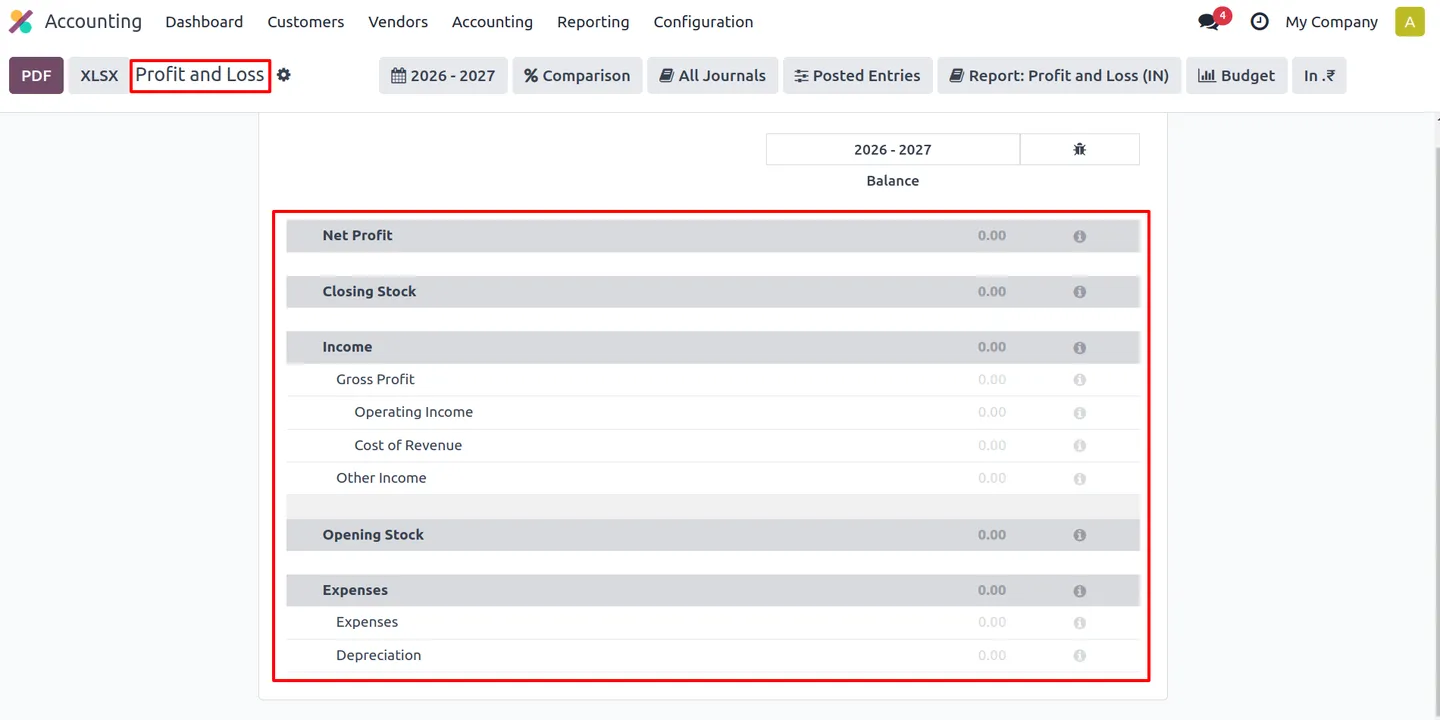Image resolution: width=1440 pixels, height=720 pixels.
Task: Open the user avatar menu 'A'
Action: pyautogui.click(x=1410, y=21)
